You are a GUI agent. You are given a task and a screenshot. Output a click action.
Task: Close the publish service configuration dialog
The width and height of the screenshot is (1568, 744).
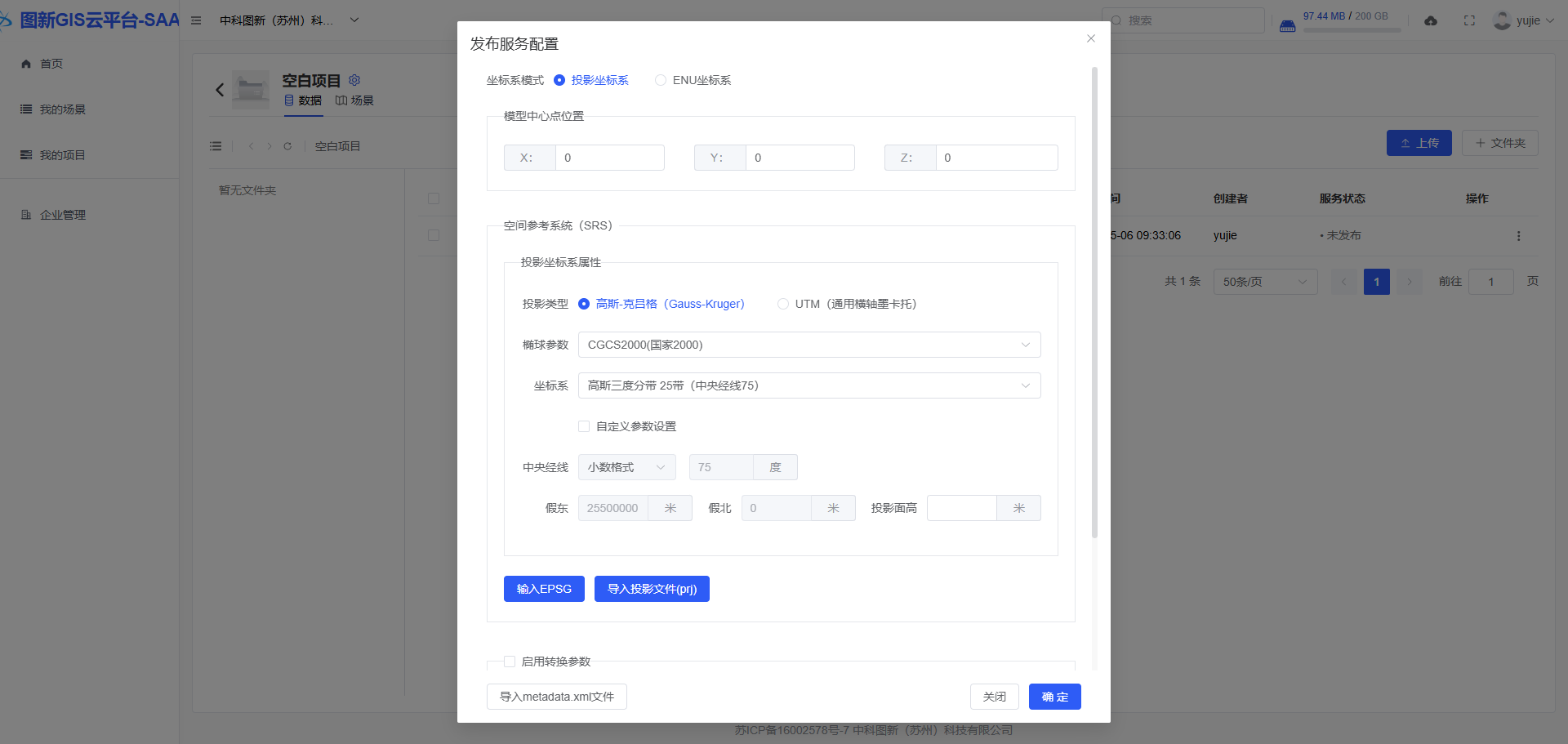[1090, 38]
